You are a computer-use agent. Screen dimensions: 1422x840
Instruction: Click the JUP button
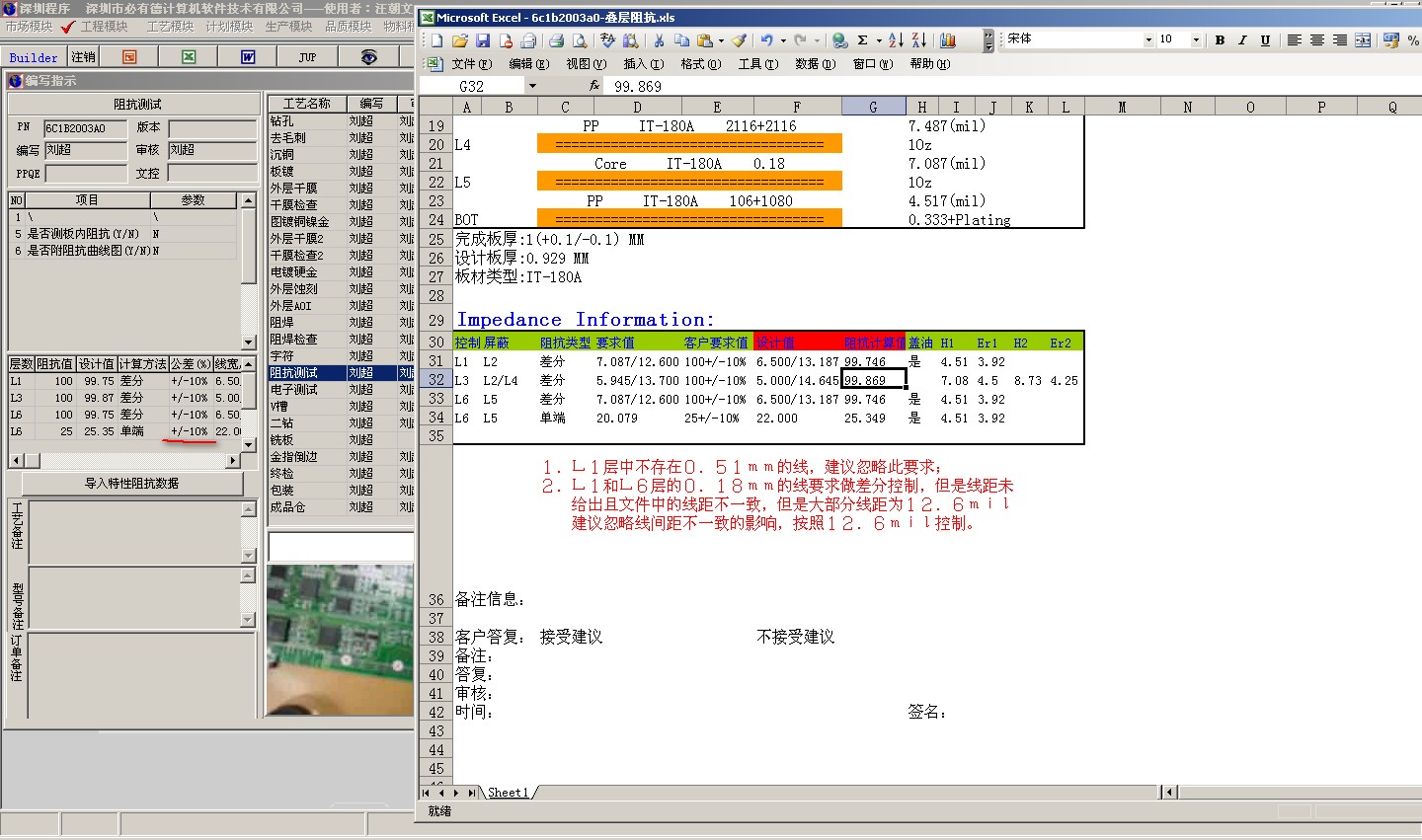click(x=308, y=57)
